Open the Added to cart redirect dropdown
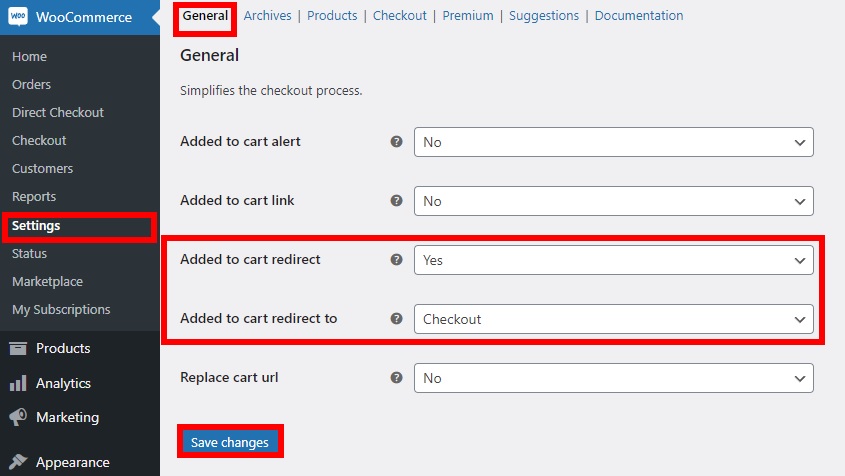The image size is (845, 476). coord(614,260)
